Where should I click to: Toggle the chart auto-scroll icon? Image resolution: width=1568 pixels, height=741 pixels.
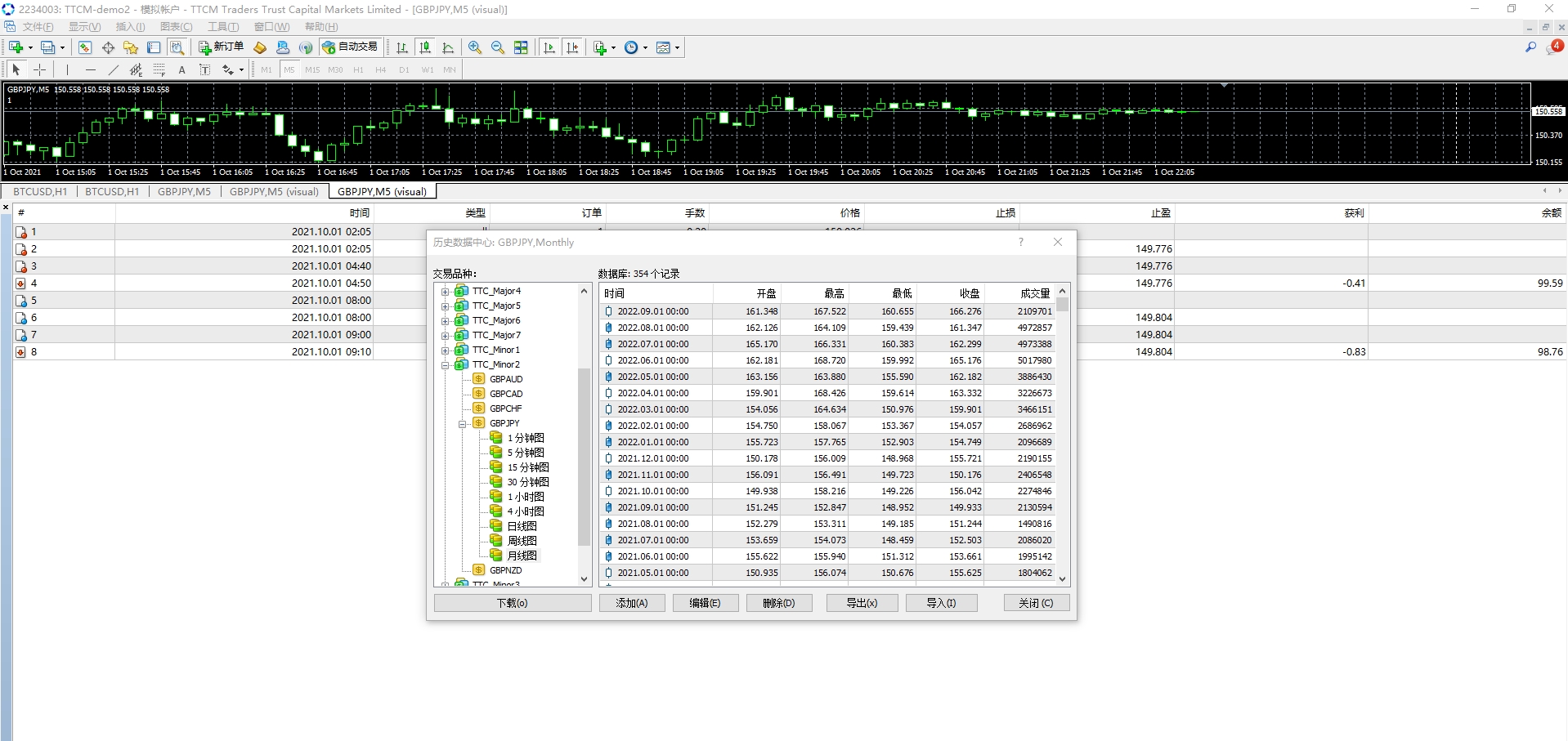pos(549,47)
